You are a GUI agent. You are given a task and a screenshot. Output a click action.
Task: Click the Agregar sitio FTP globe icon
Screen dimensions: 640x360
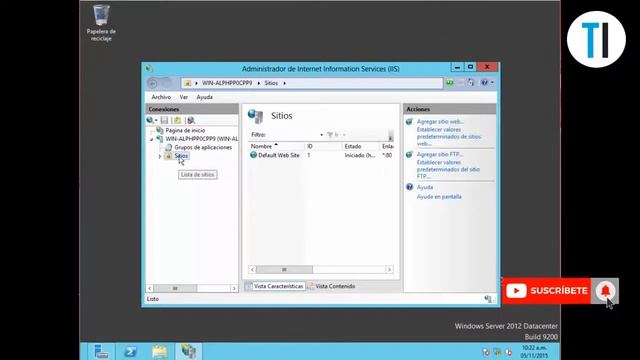pos(409,154)
